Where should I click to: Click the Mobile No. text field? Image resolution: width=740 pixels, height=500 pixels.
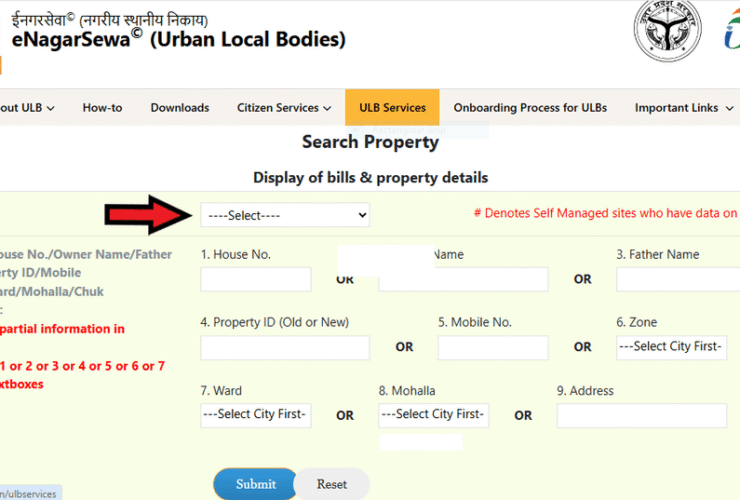pyautogui.click(x=493, y=347)
